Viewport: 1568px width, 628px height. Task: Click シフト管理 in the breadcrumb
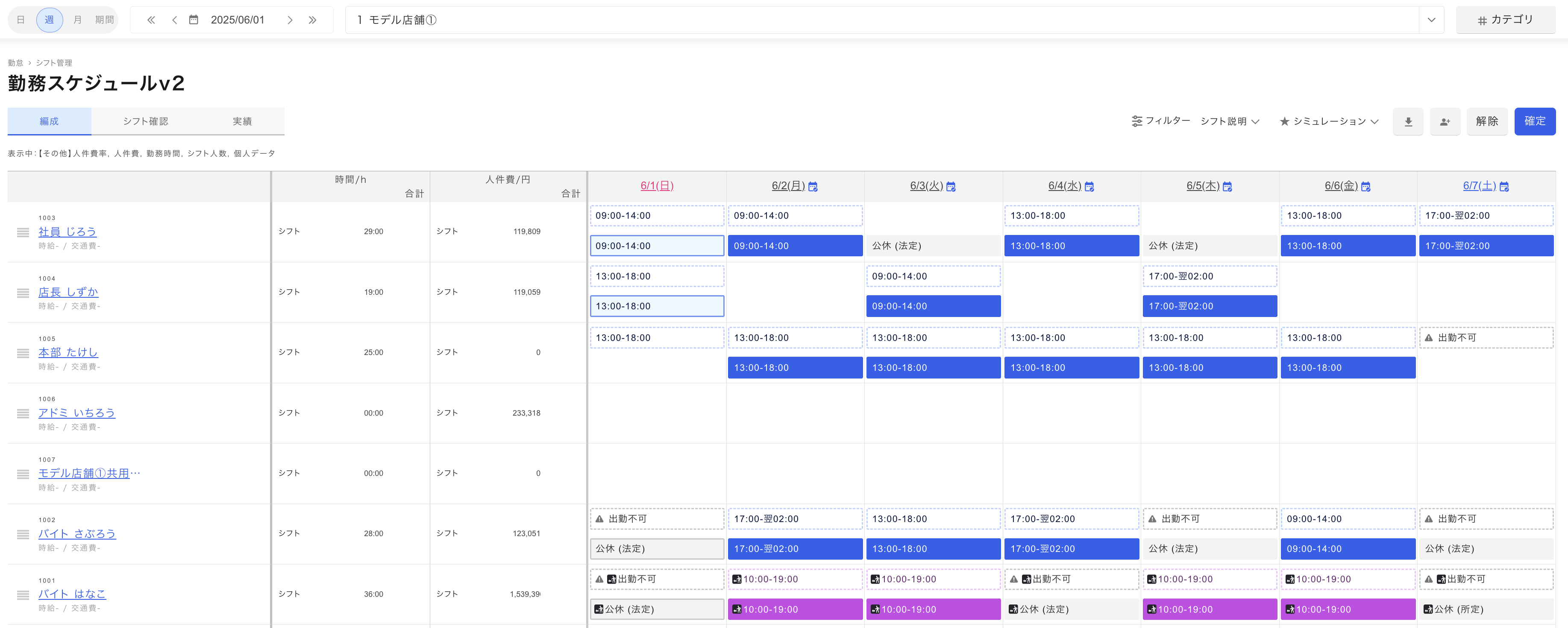(x=53, y=63)
